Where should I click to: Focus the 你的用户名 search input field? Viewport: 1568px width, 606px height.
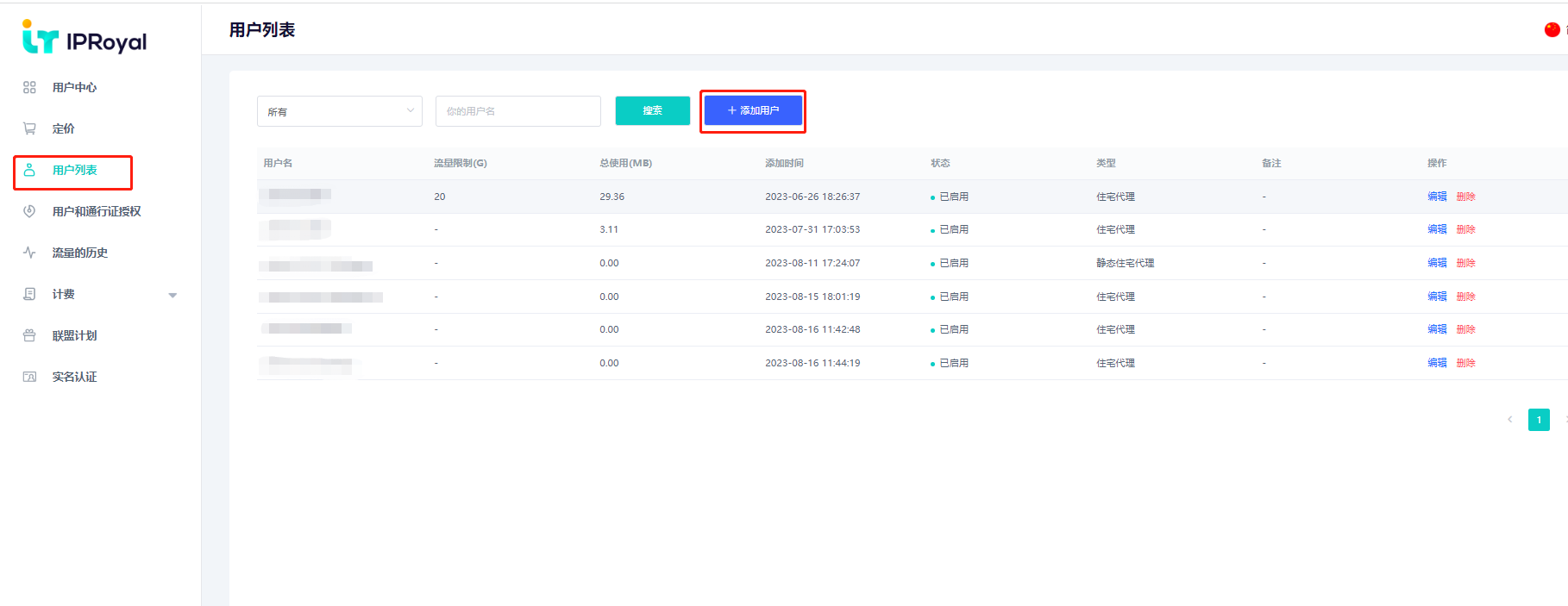coord(517,111)
